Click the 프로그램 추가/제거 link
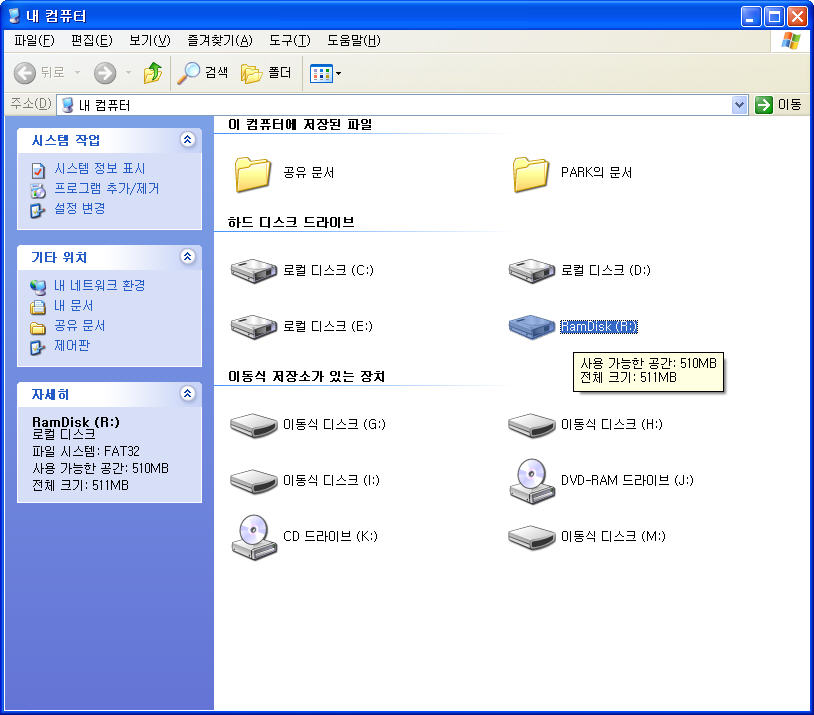 coord(107,188)
